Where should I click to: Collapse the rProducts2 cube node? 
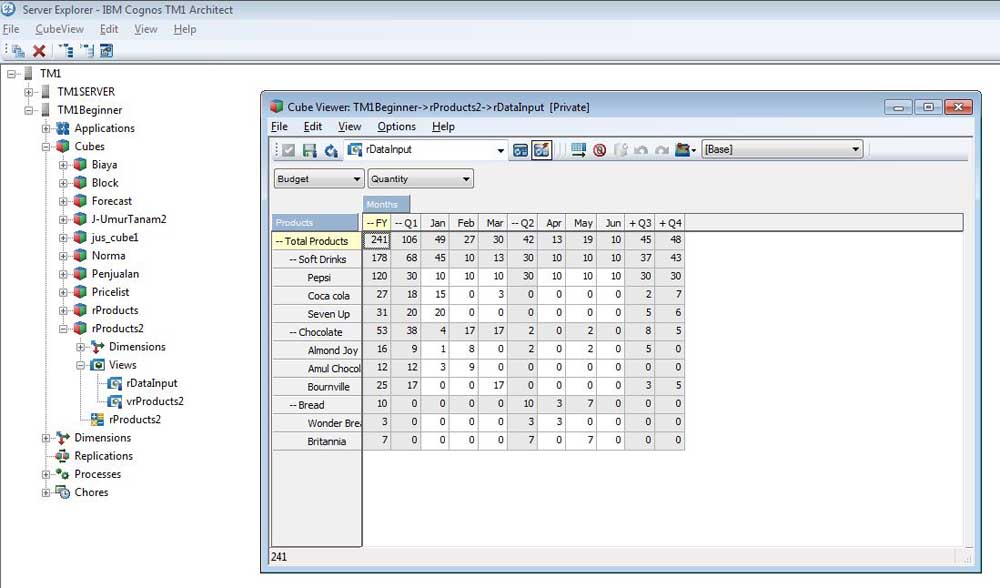pyautogui.click(x=63, y=328)
